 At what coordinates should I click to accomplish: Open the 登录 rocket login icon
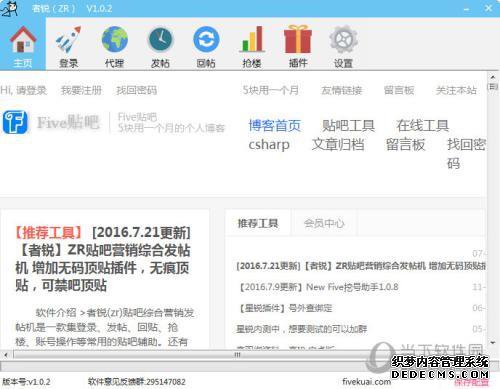(69, 46)
